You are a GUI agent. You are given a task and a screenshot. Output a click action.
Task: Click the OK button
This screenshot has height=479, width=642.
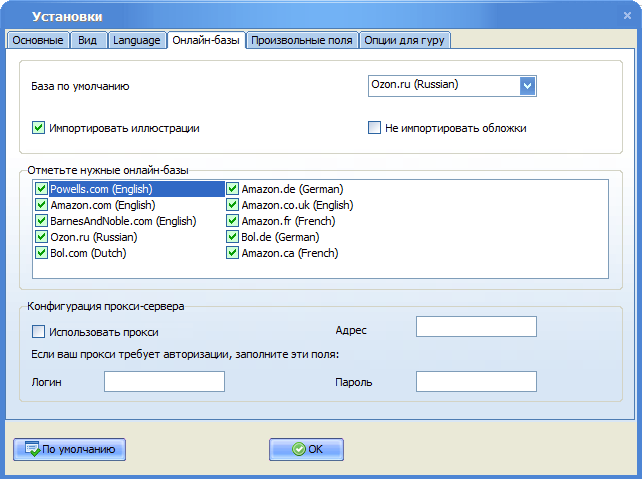[306, 449]
